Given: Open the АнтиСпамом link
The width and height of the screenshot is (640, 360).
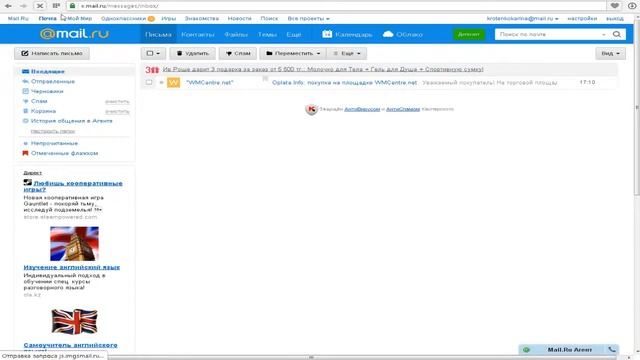Looking at the screenshot, I should [x=403, y=109].
